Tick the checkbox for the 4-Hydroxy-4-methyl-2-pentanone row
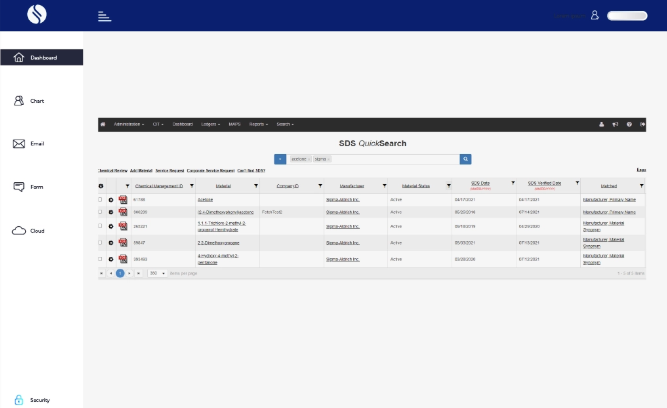The width and height of the screenshot is (667, 408). (100, 258)
